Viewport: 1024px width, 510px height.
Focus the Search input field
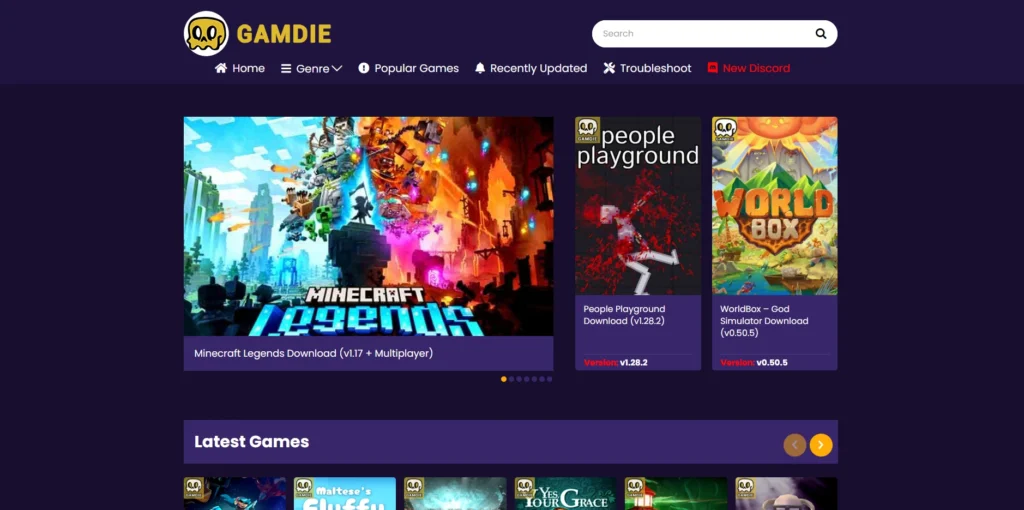(x=714, y=34)
